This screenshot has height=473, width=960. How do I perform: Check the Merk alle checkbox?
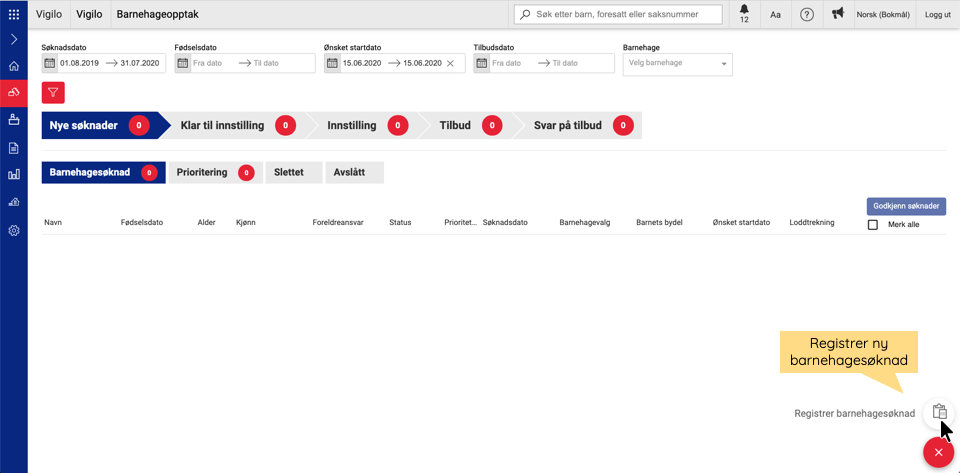873,225
